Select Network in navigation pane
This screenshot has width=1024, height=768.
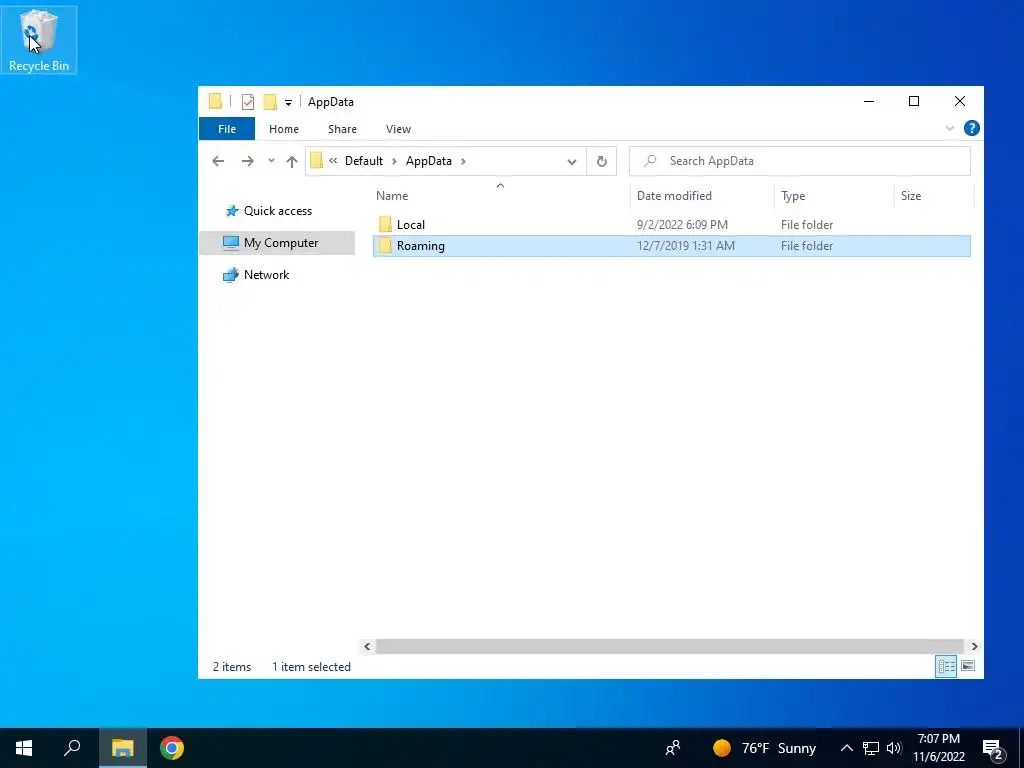[x=277, y=275]
